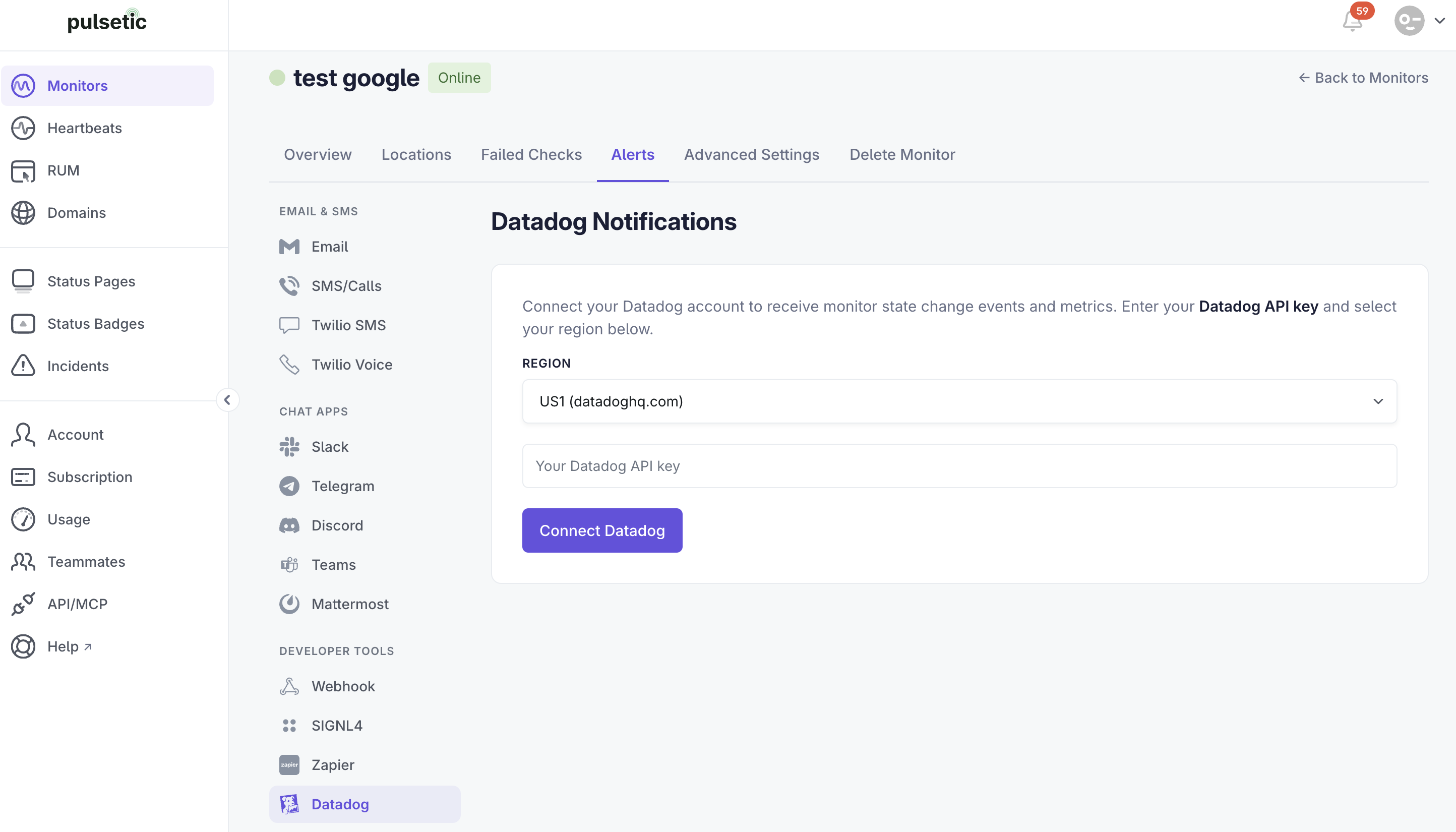1456x832 pixels.
Task: Click the Connect Datadog button
Action: click(601, 530)
